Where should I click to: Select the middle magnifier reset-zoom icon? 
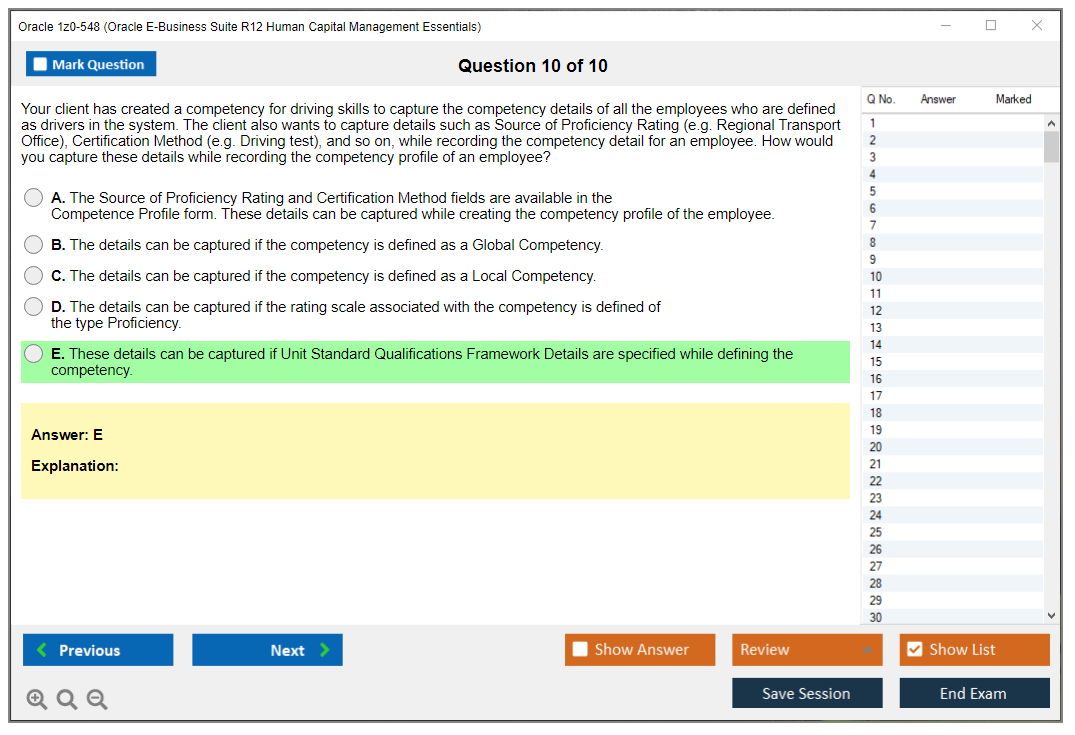coord(67,699)
